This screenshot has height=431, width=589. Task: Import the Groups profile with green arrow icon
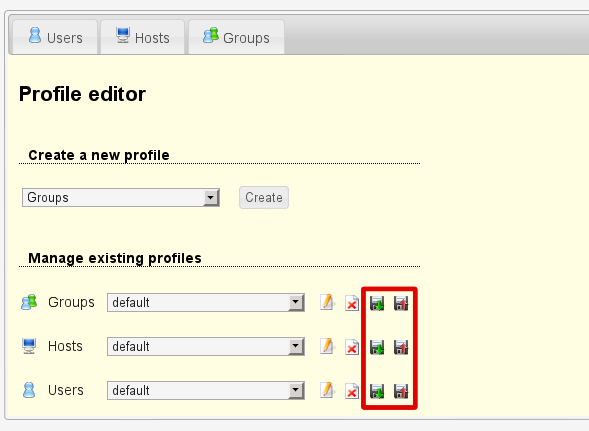(377, 303)
